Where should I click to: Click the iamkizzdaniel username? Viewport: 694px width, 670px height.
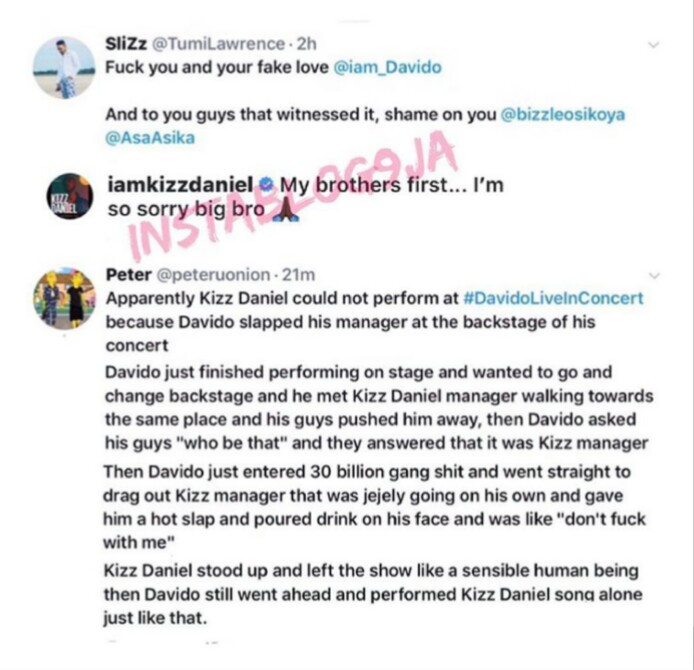(181, 185)
